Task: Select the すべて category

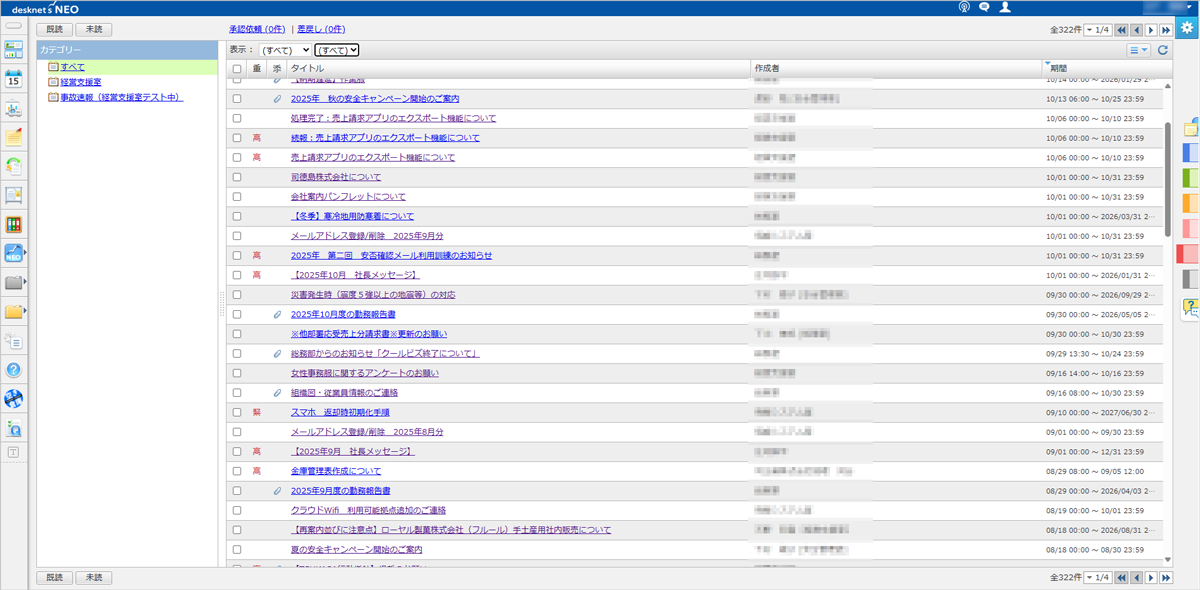Action: pos(72,67)
